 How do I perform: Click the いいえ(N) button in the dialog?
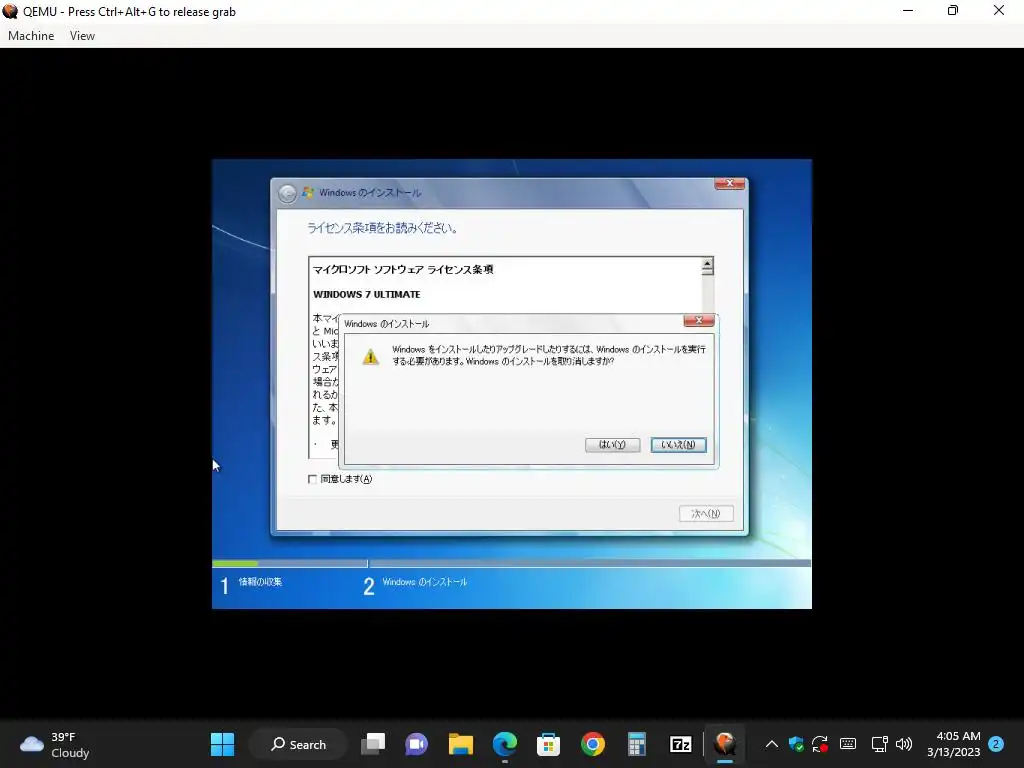tap(678, 445)
